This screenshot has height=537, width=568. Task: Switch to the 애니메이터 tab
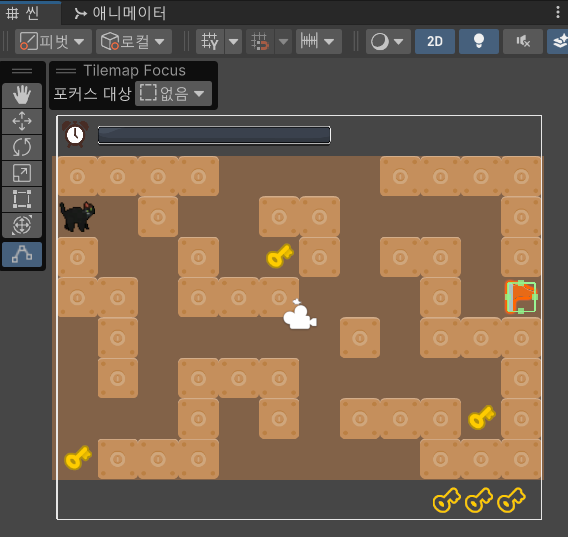120,13
